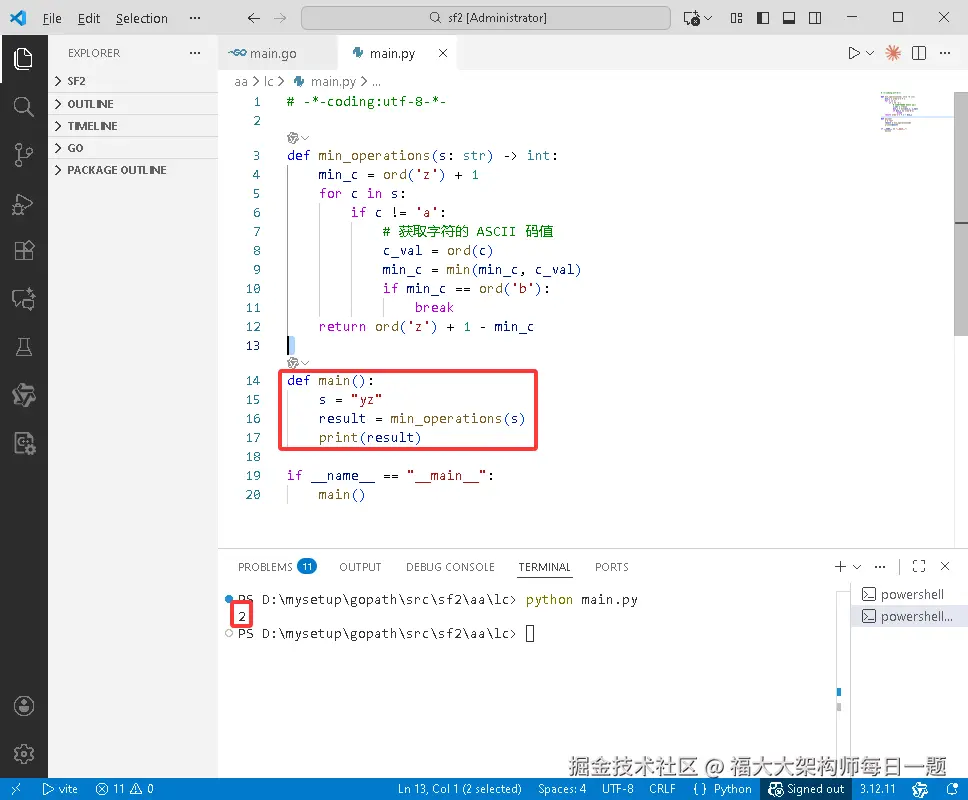Change indentation via Spaces: 4
Screen dimensions: 968x800
(x=562, y=789)
